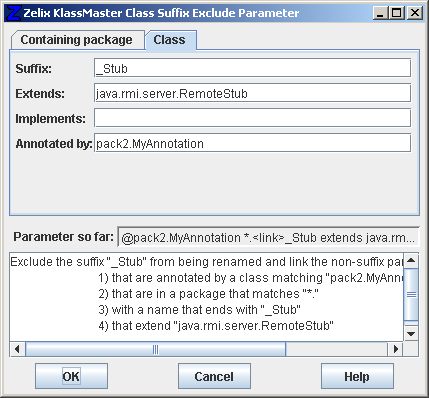Click the Parameter so far field

point(268,238)
